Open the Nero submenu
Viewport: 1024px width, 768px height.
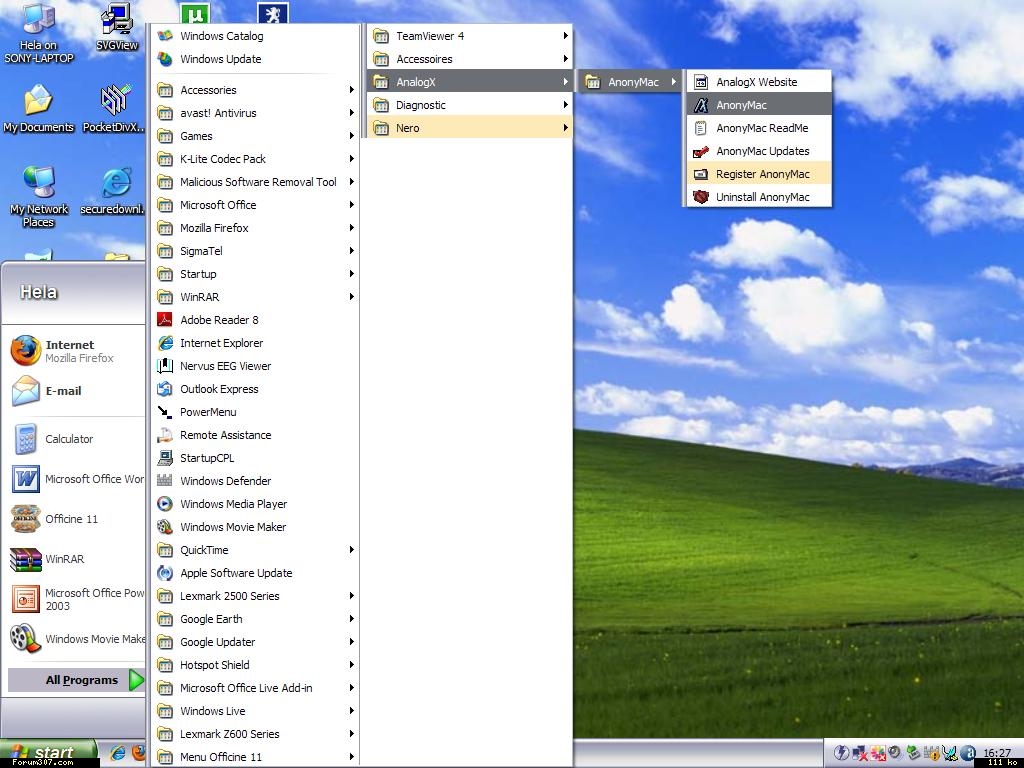coord(470,128)
